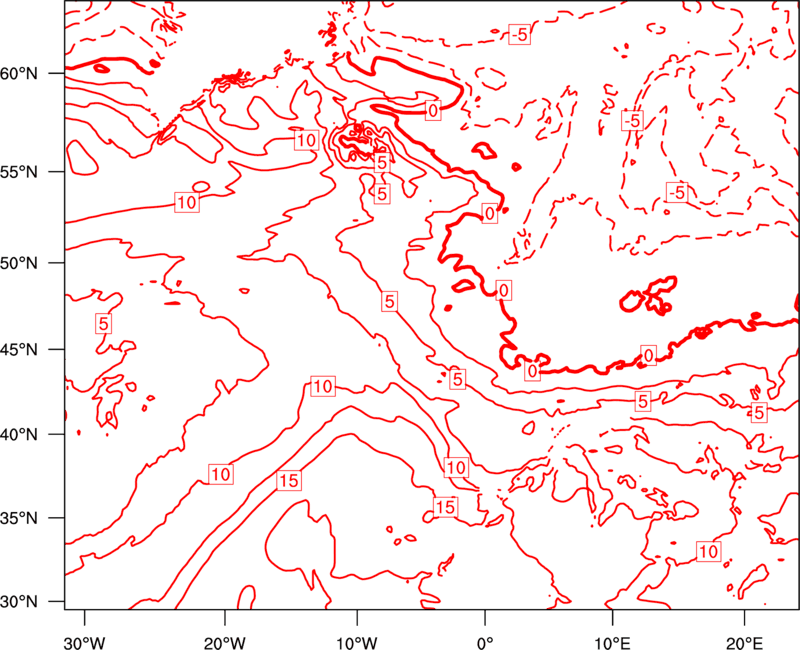Click the 0 contour label near 58°N
Screen dimensions: 800x650
(433, 110)
